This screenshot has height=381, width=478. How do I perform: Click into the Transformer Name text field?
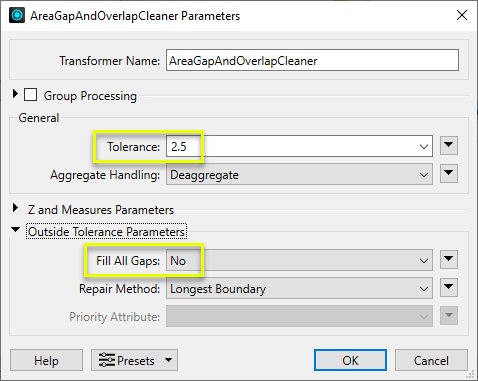[x=312, y=60]
